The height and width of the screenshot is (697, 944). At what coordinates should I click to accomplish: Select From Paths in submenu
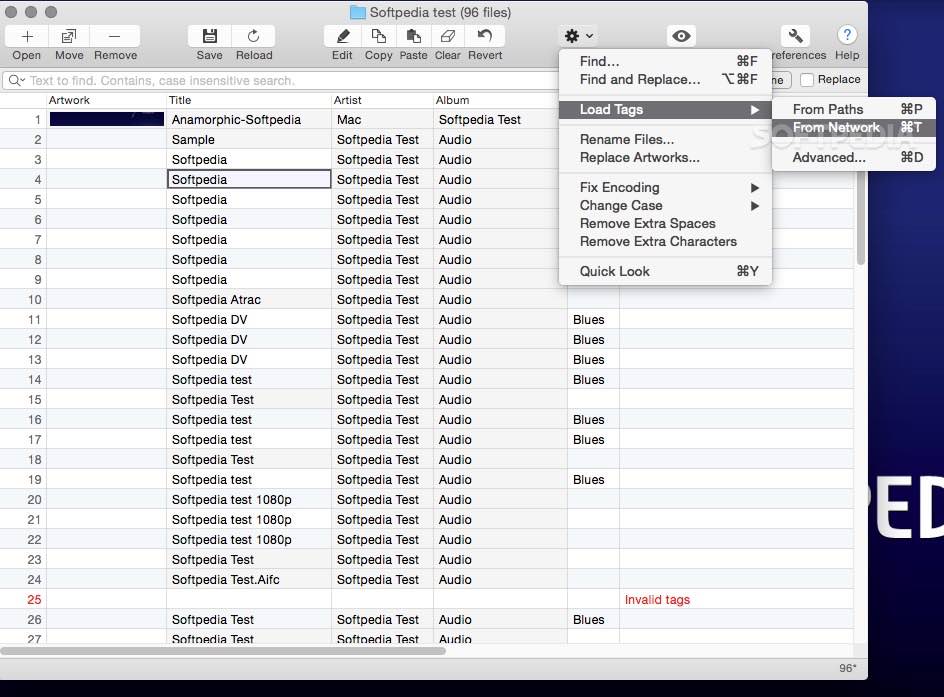(854, 110)
